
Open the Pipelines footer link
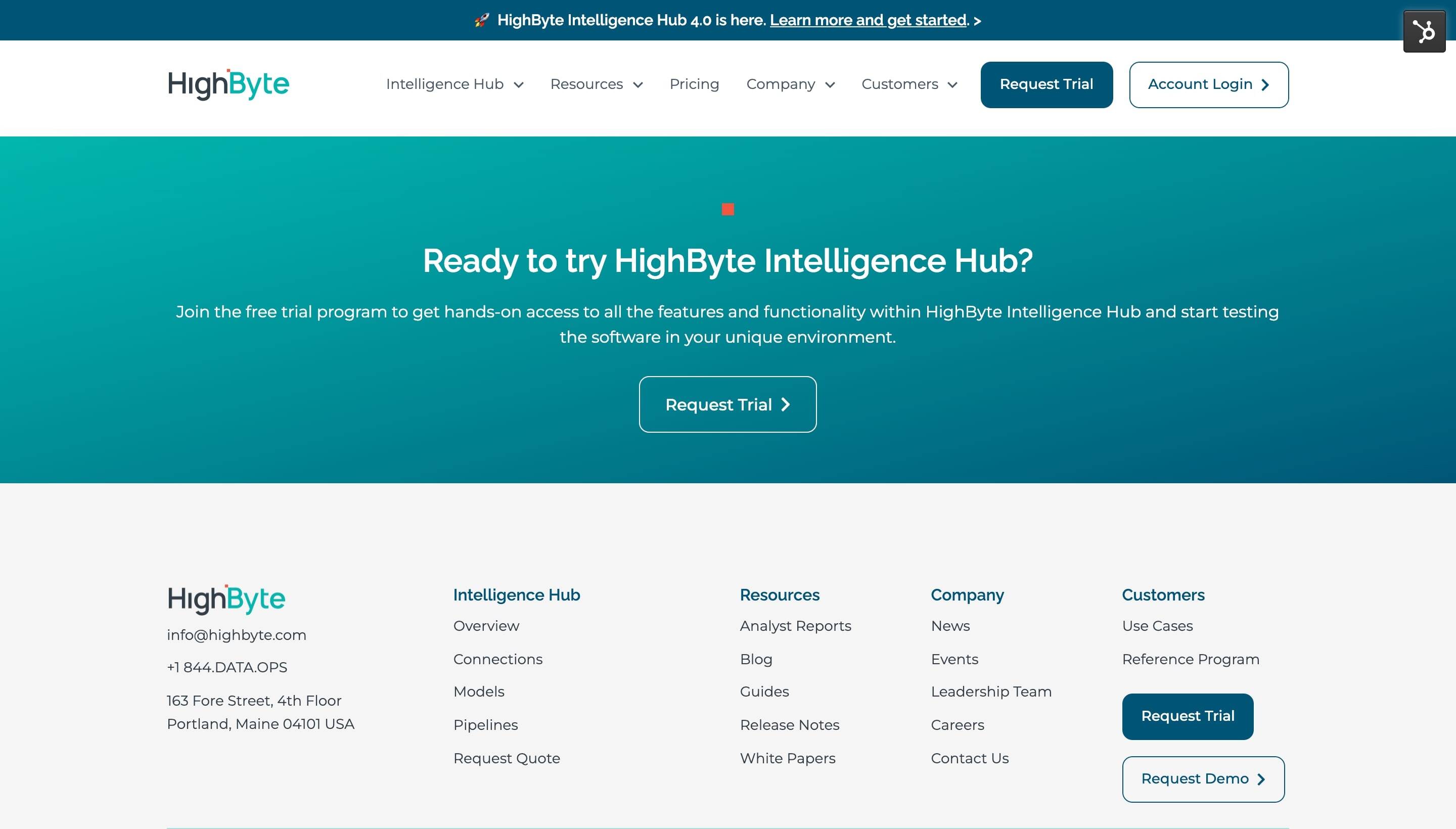[485, 725]
